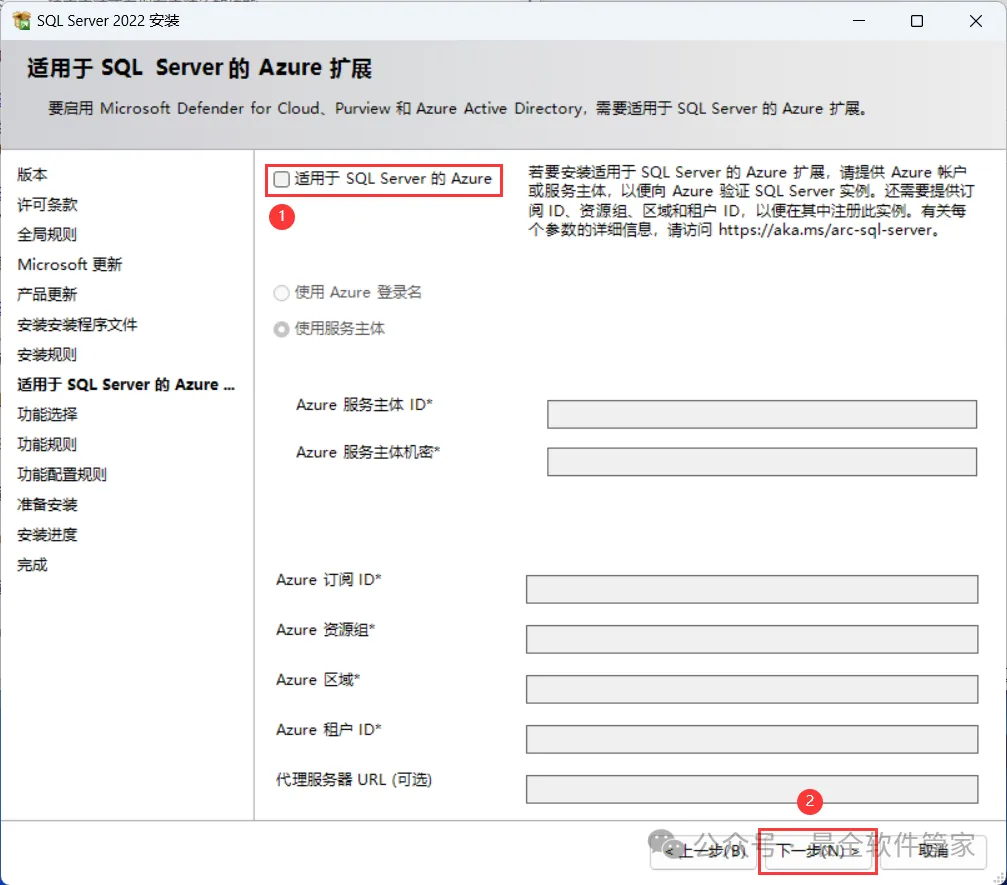Click the 下一步(N) button

tap(818, 851)
